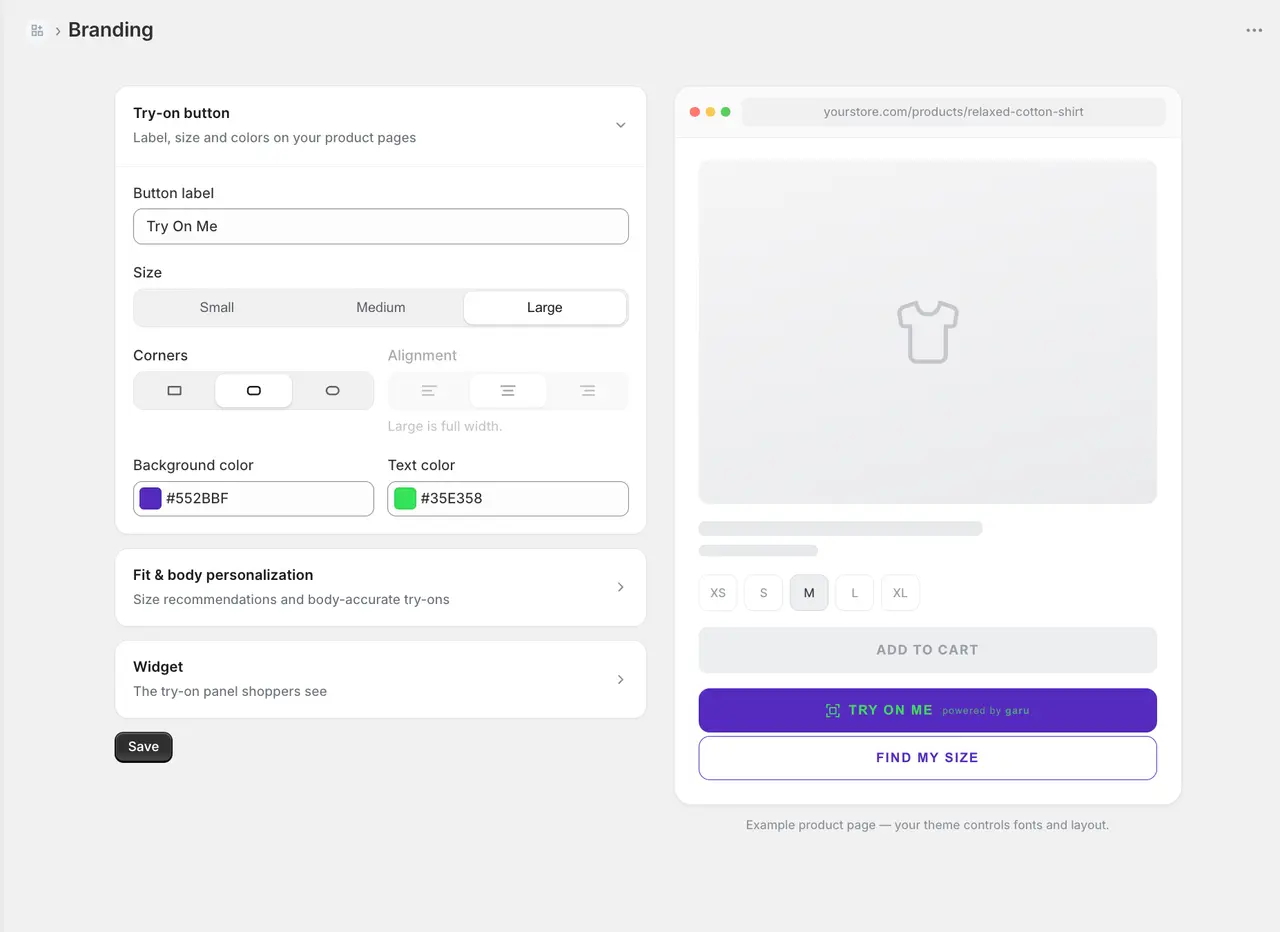Collapse the Try-on button section chevron
The image size is (1280, 932).
pos(621,125)
